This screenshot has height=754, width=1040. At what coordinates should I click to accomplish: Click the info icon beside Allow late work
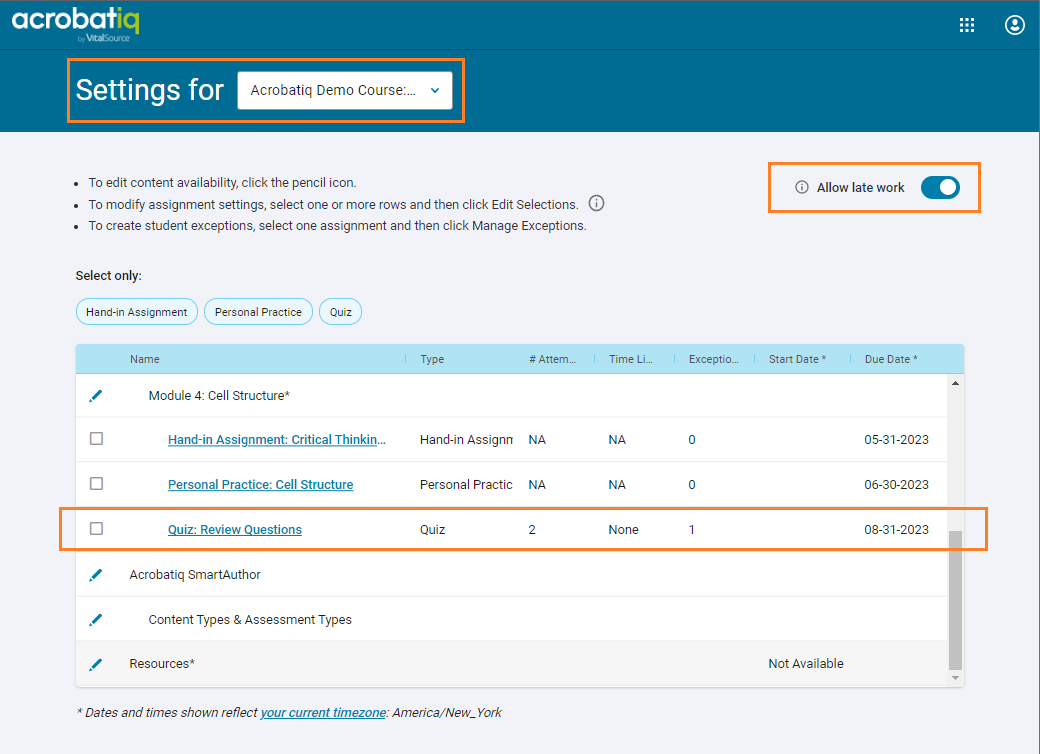pos(801,187)
